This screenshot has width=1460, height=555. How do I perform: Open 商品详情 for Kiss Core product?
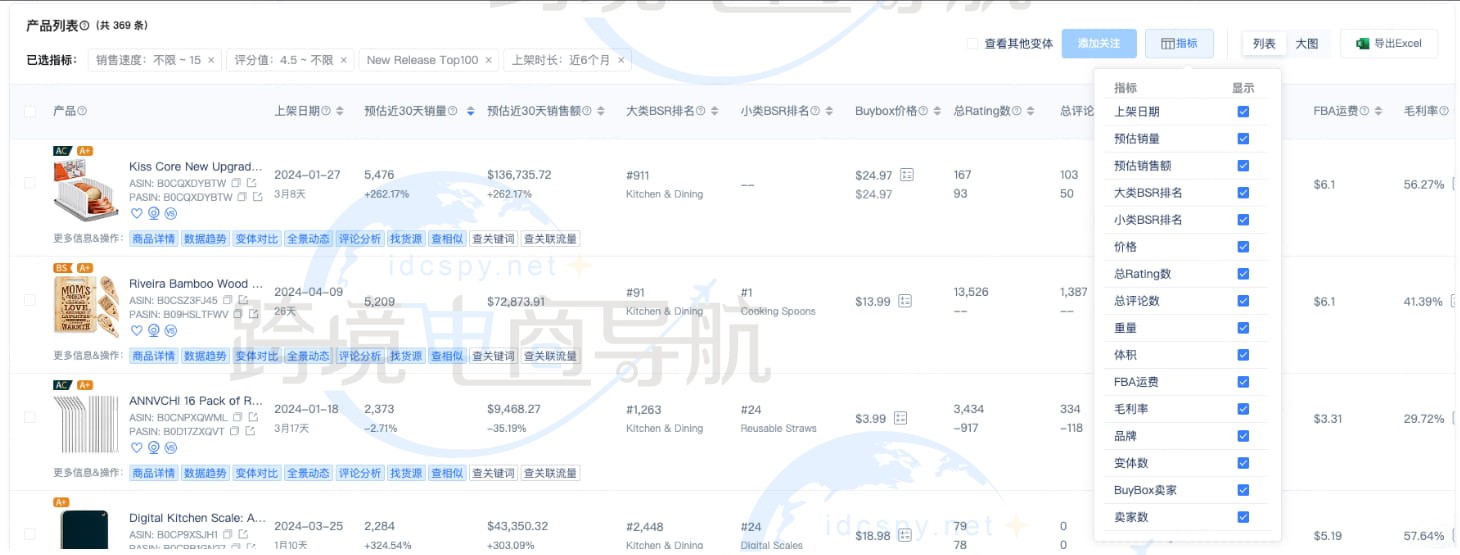tap(154, 239)
